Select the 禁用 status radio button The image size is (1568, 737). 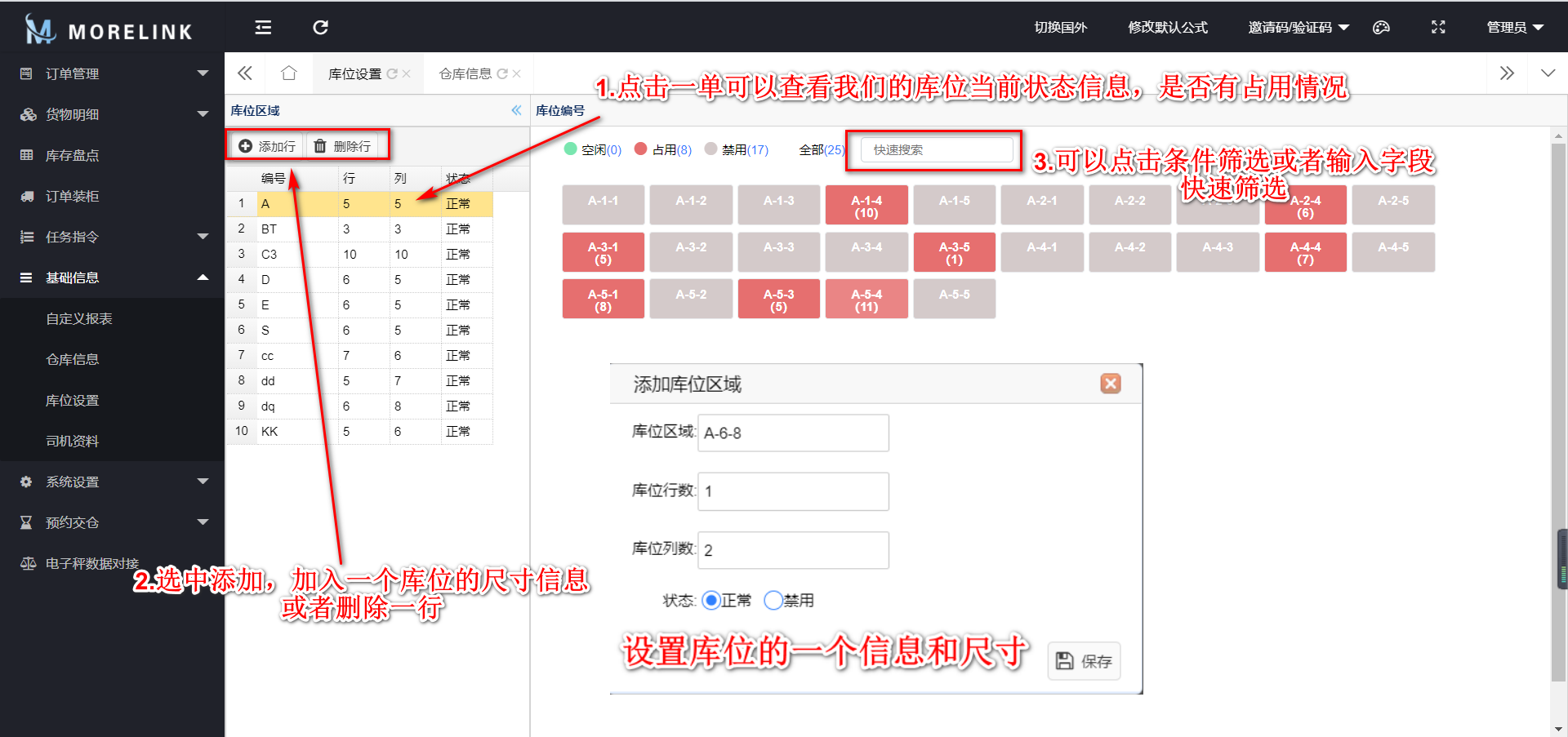click(773, 601)
